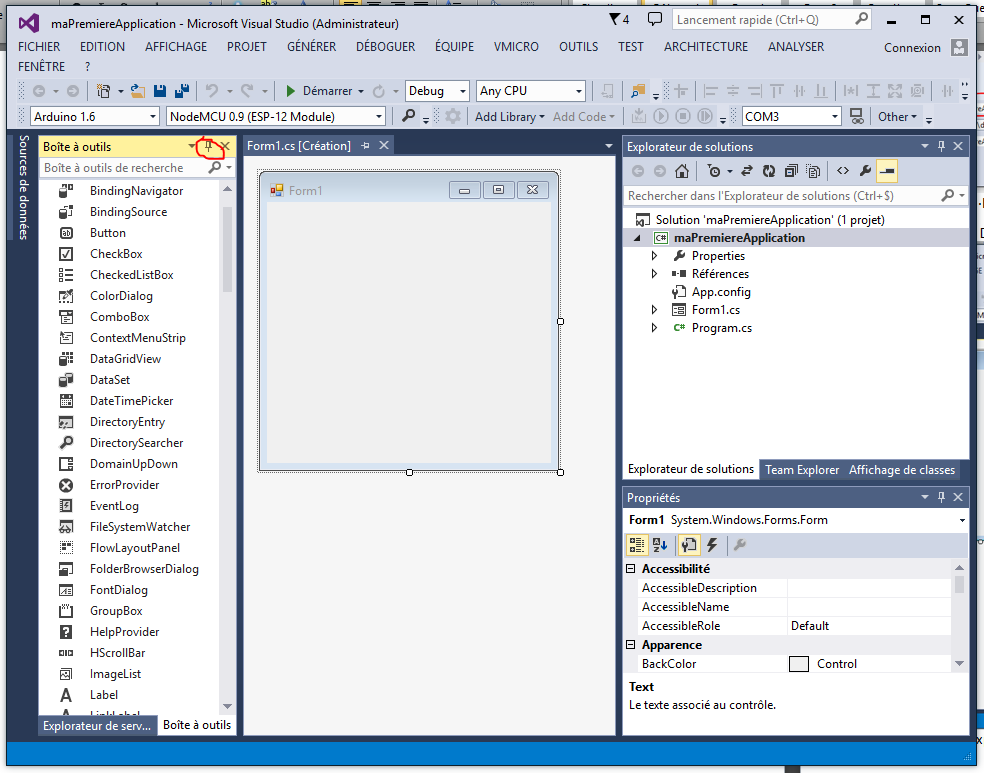Click the Sync with Active Document icon
This screenshot has width=984, height=773.
tap(747, 171)
